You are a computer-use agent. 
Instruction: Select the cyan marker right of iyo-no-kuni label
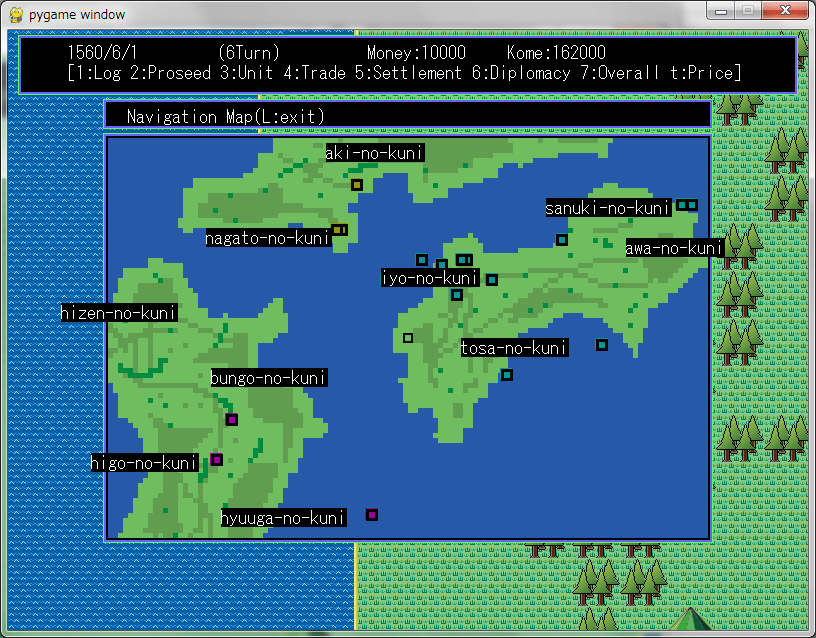click(x=492, y=280)
